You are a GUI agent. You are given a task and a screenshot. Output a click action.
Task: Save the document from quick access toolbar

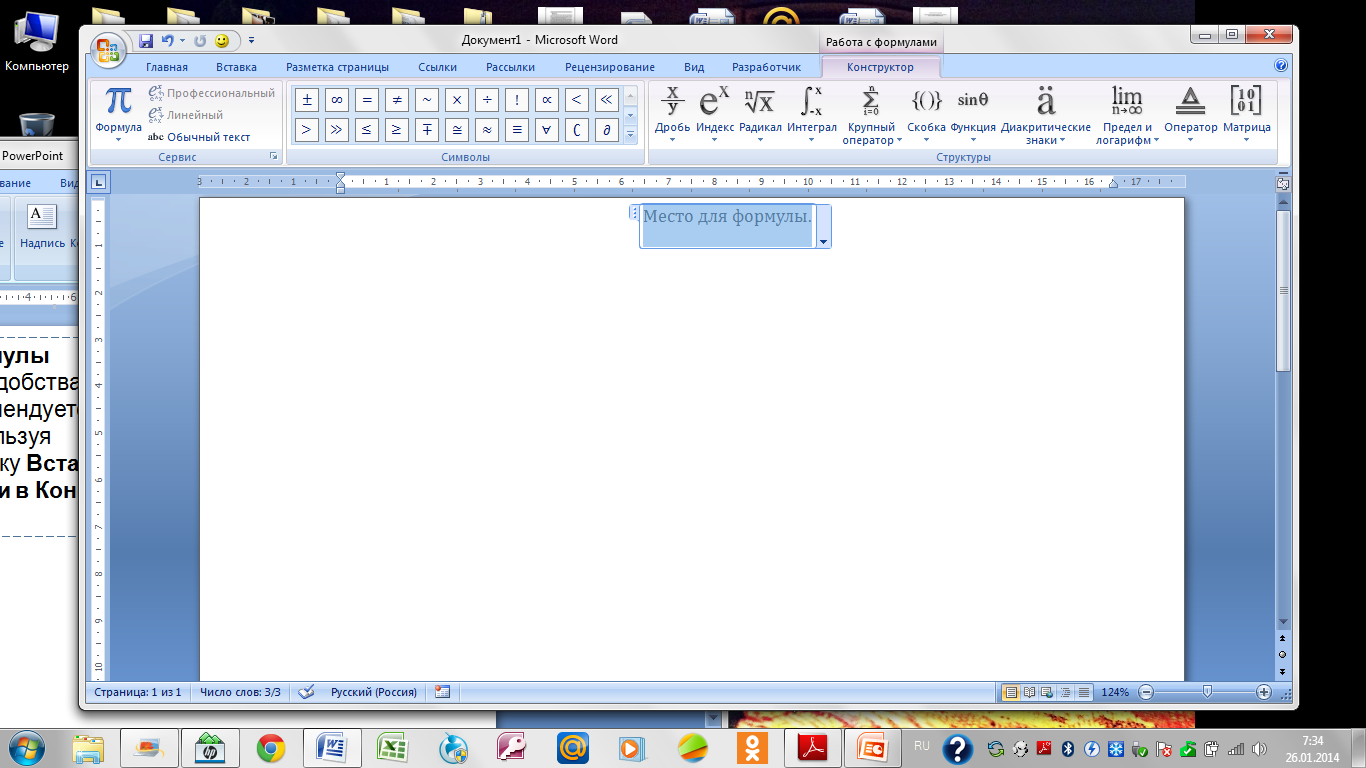click(146, 41)
